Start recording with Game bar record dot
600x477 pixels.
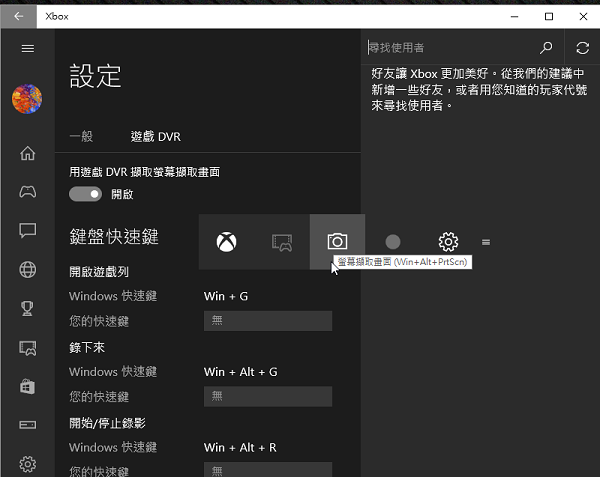click(x=393, y=242)
